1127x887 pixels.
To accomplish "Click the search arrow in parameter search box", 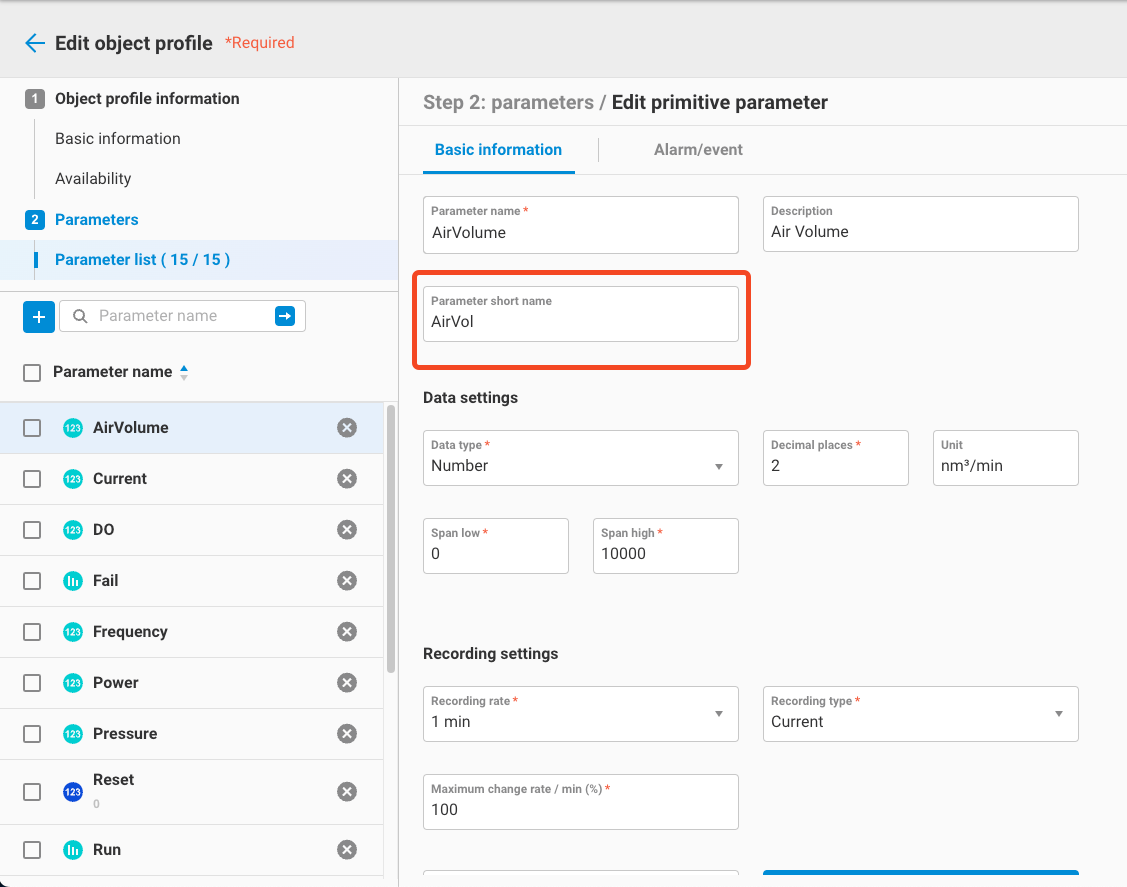I will coord(285,316).
